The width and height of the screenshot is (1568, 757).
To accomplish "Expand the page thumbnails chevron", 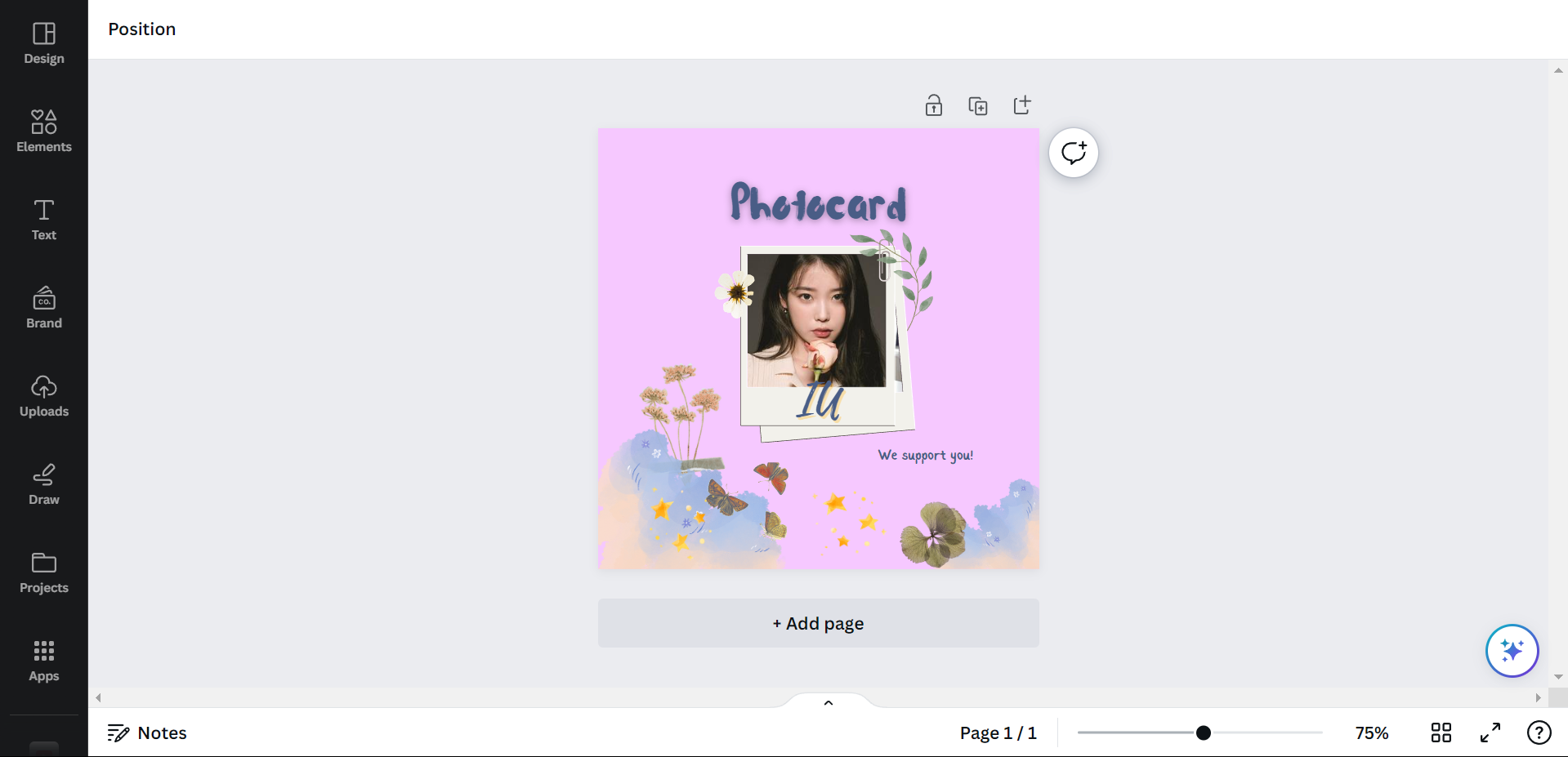I will [x=829, y=702].
